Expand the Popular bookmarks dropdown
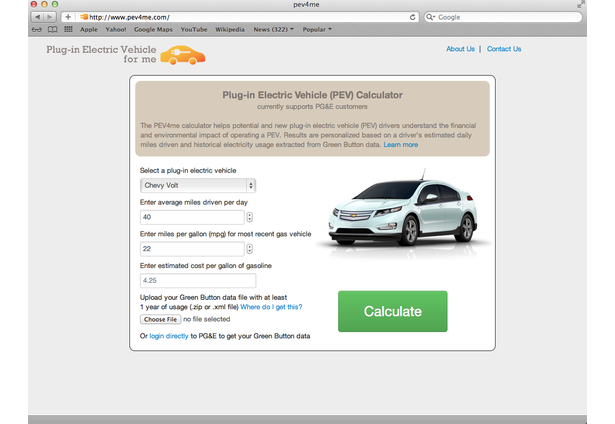615x424 pixels. click(317, 29)
